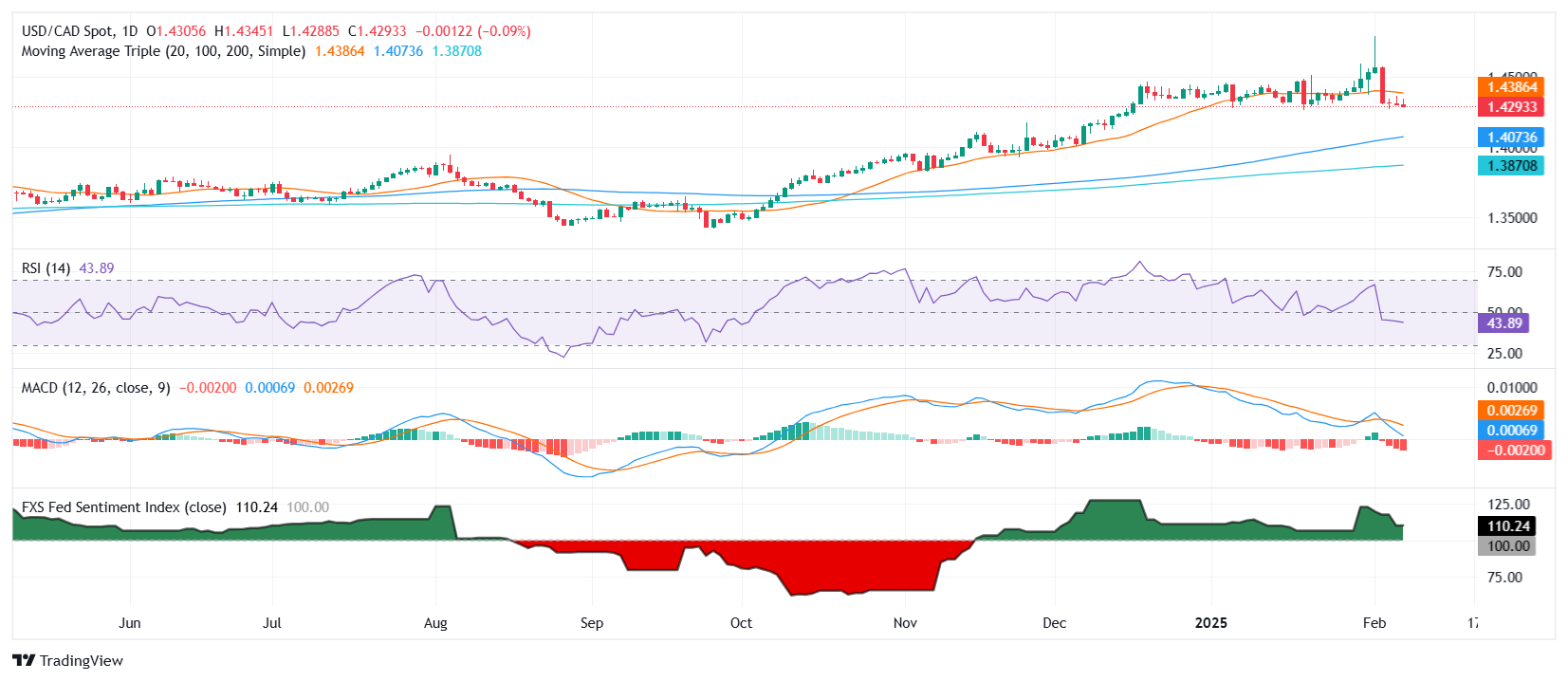This screenshot has width=1568, height=681.
Task: Click the blue 1.40736 moving average tag
Action: click(x=1511, y=138)
